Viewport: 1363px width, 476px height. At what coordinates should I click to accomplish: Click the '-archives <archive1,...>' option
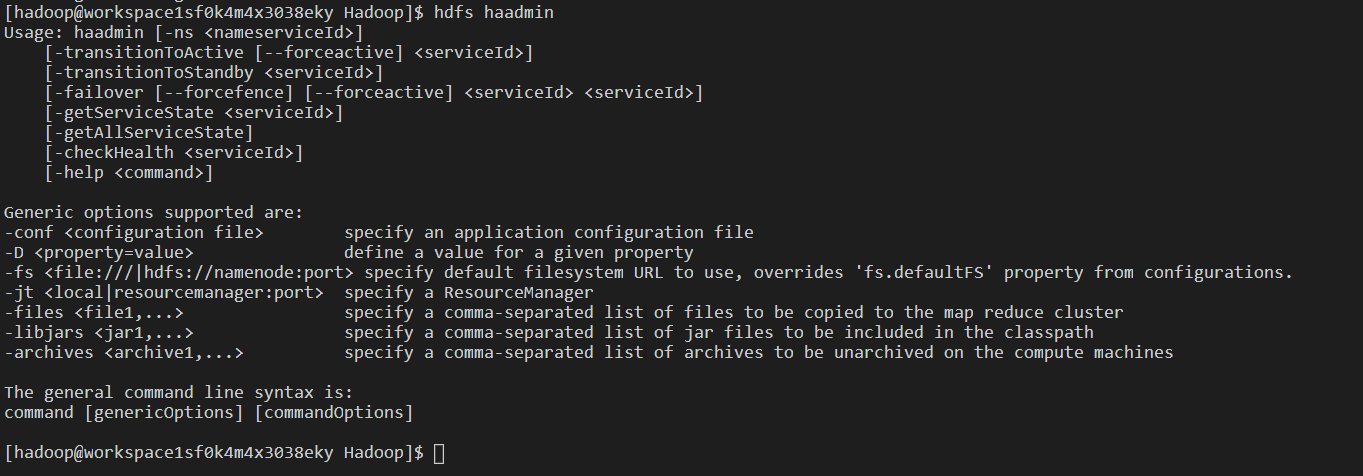click(124, 352)
